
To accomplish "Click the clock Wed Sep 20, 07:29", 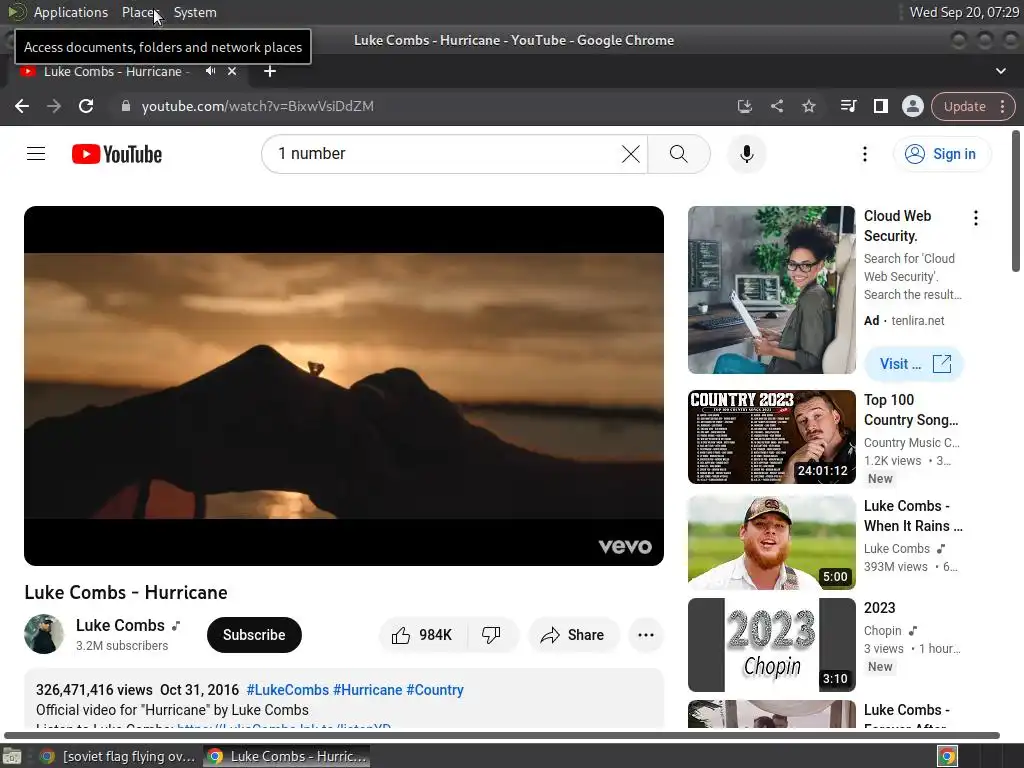I will (x=964, y=12).
